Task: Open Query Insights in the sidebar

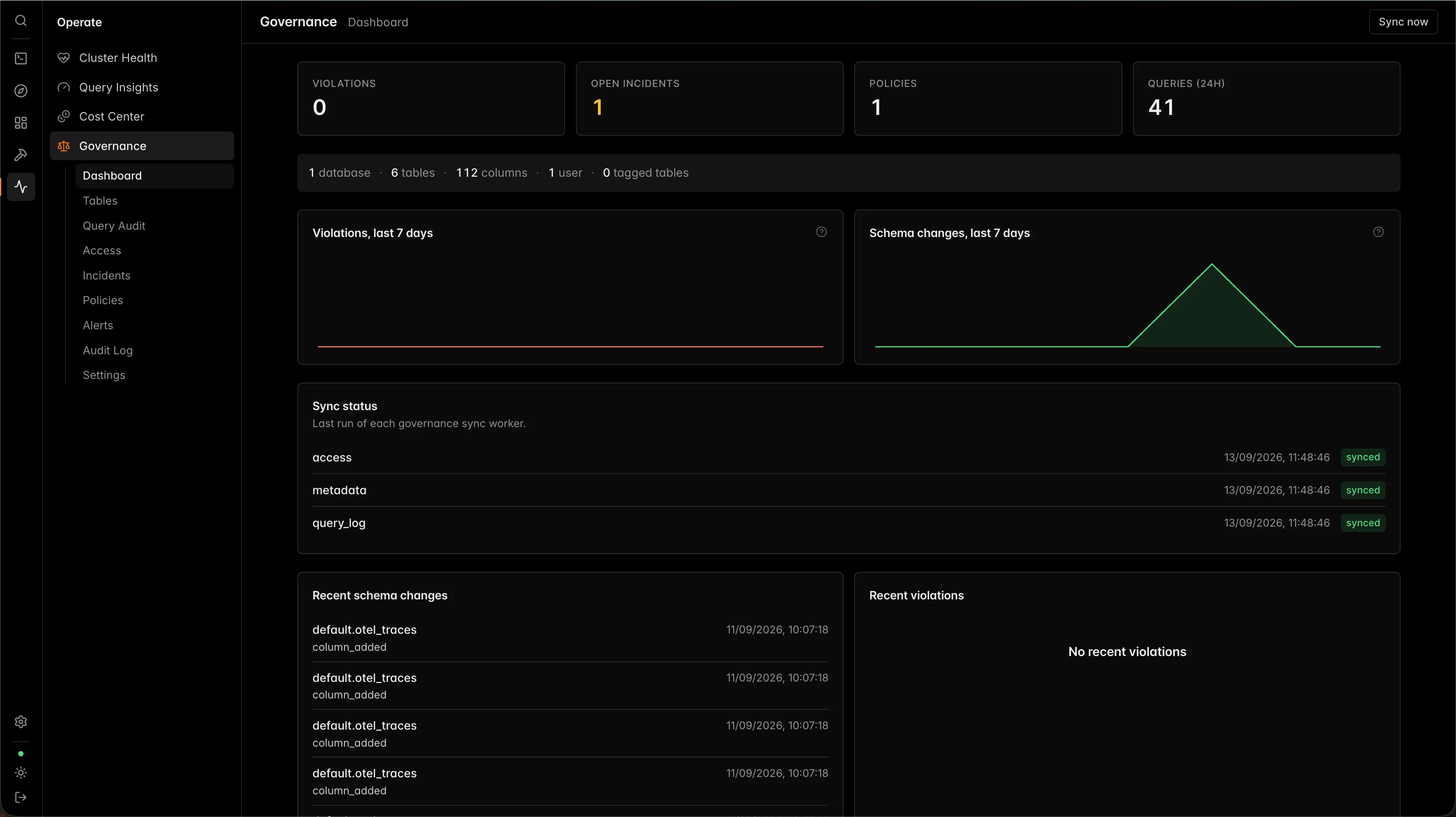Action: click(142, 87)
